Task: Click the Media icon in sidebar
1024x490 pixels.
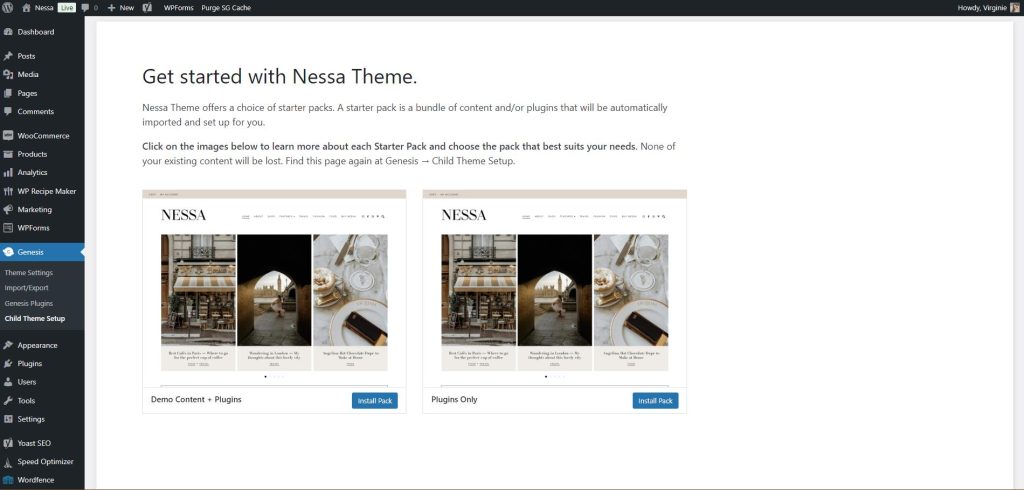Action: point(8,74)
